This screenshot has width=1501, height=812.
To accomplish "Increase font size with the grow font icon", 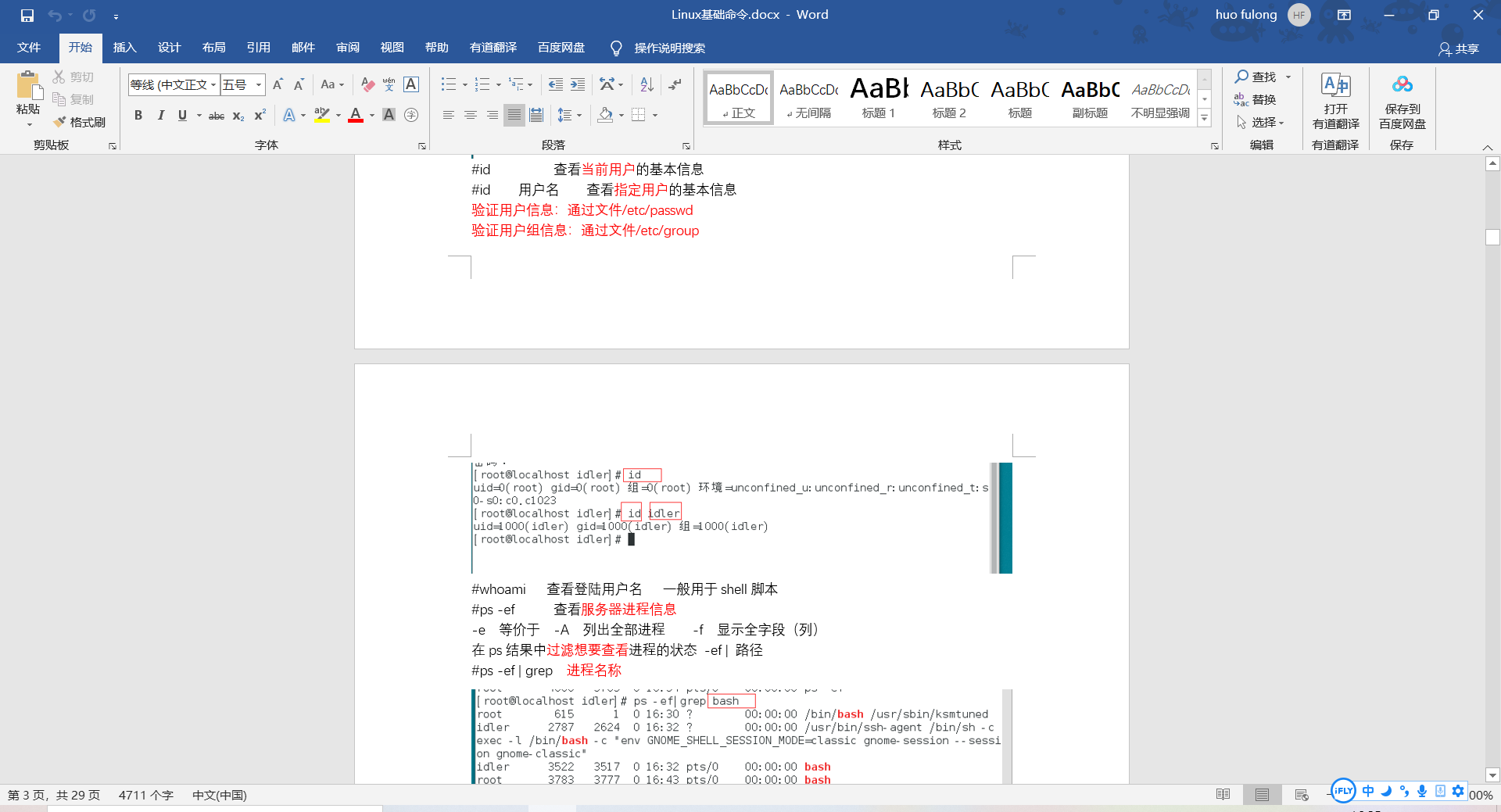I will [278, 84].
